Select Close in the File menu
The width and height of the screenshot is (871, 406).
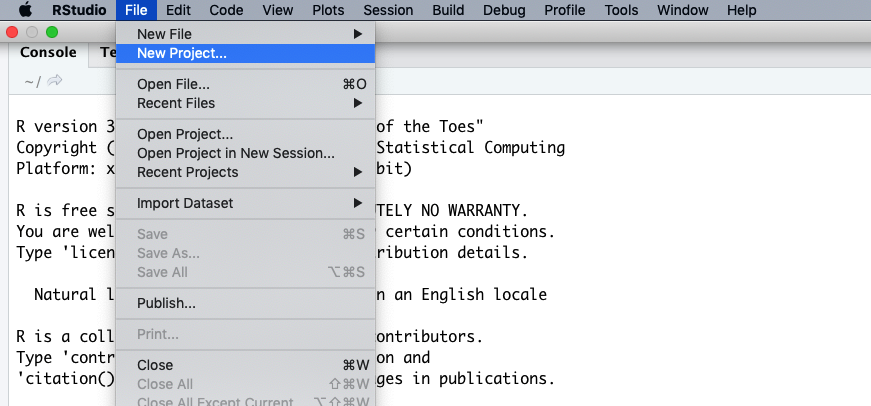[x=155, y=365]
